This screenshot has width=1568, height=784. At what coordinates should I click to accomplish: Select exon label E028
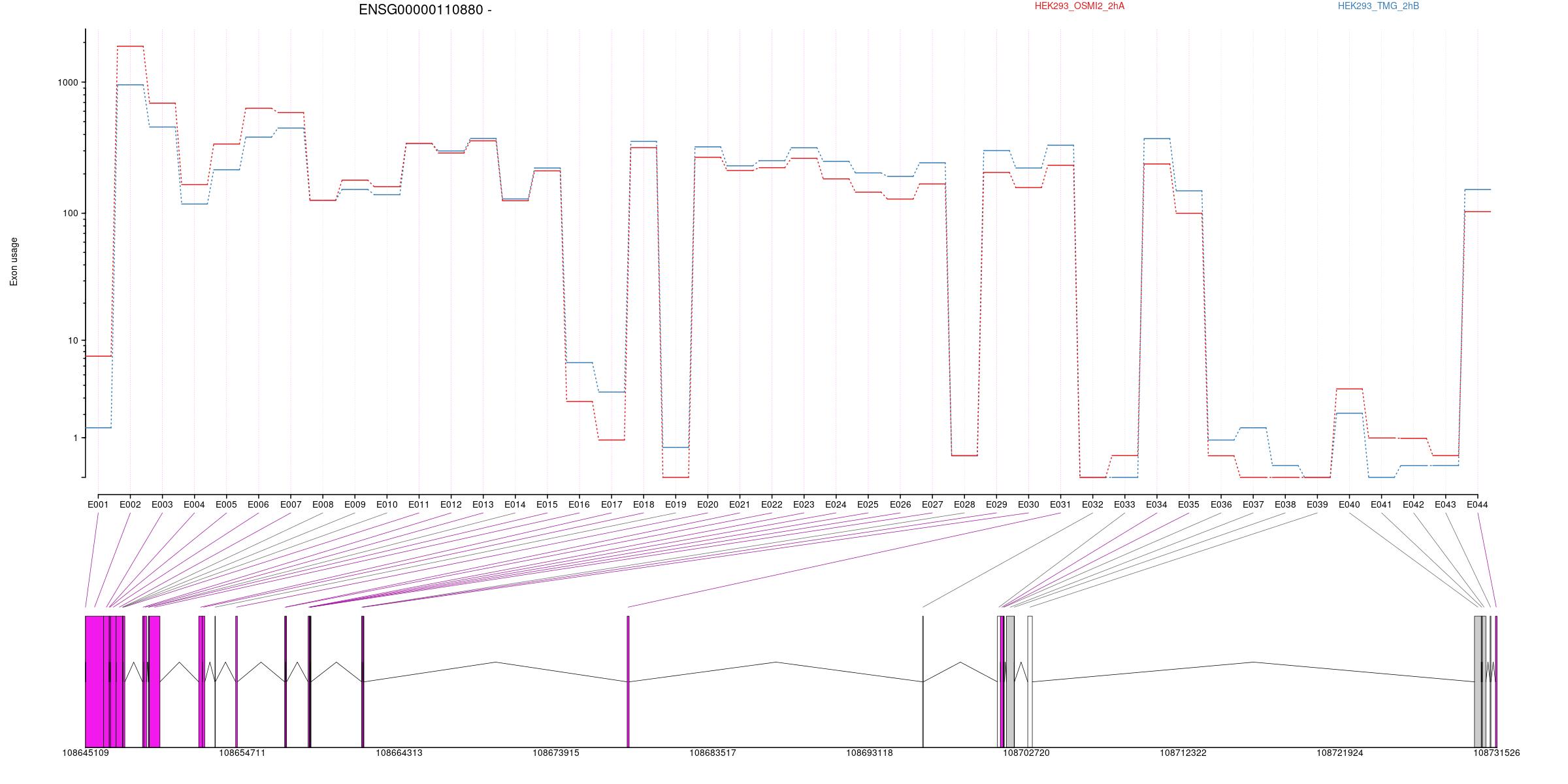pyautogui.click(x=964, y=504)
